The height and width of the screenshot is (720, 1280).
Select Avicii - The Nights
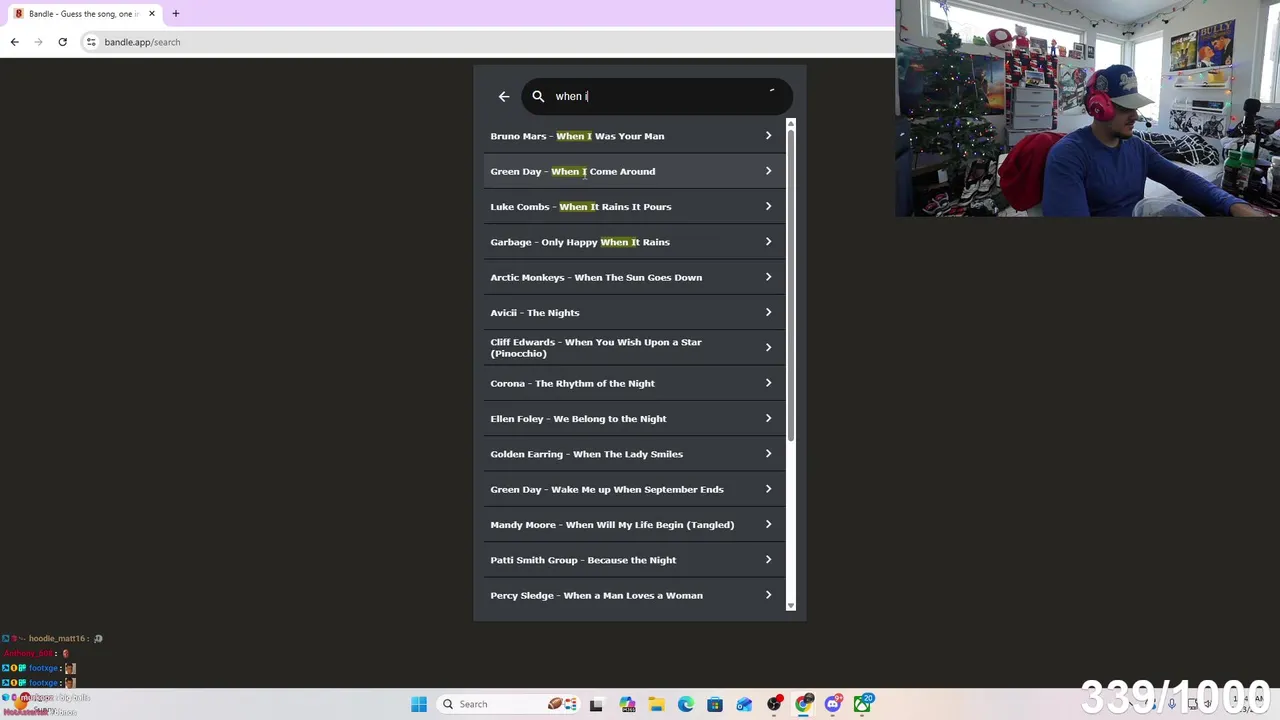(x=635, y=312)
